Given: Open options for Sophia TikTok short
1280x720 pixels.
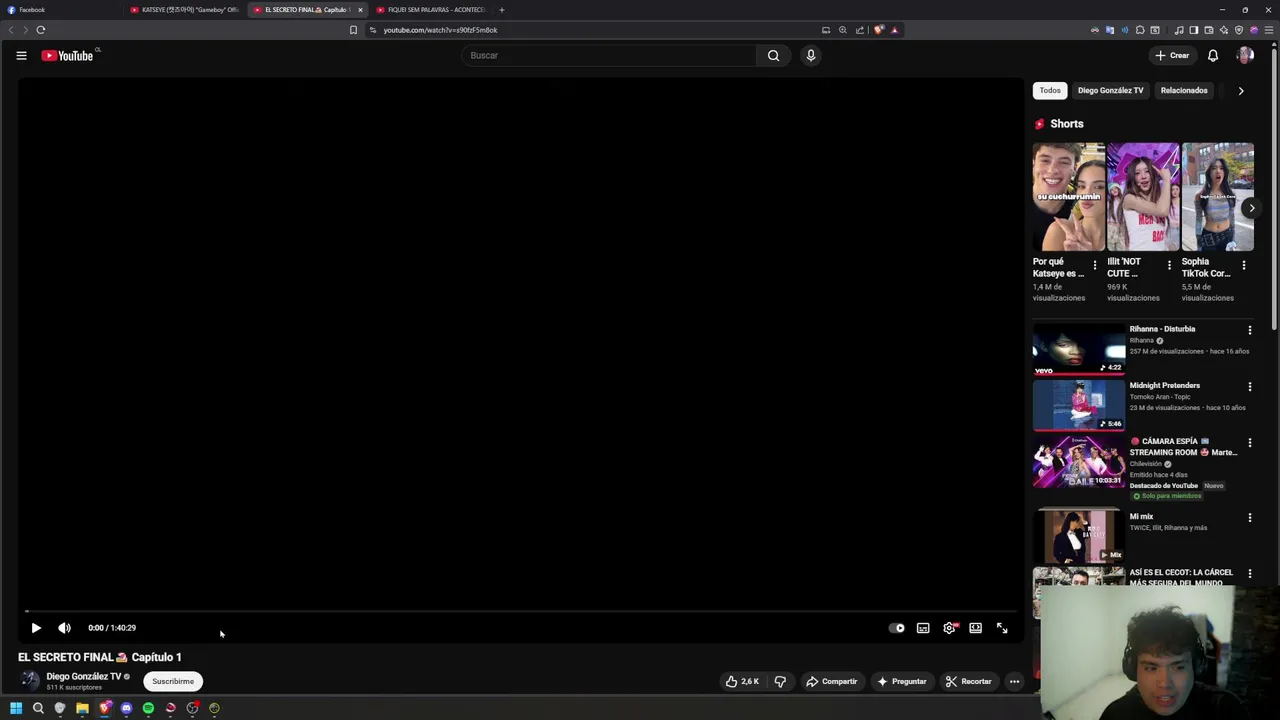Looking at the screenshot, I should 1243,266.
